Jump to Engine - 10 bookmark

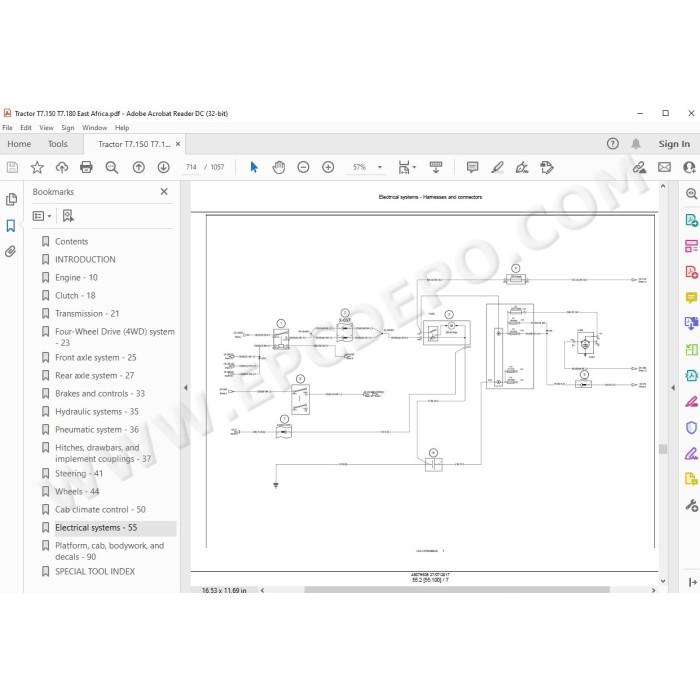click(x=76, y=278)
